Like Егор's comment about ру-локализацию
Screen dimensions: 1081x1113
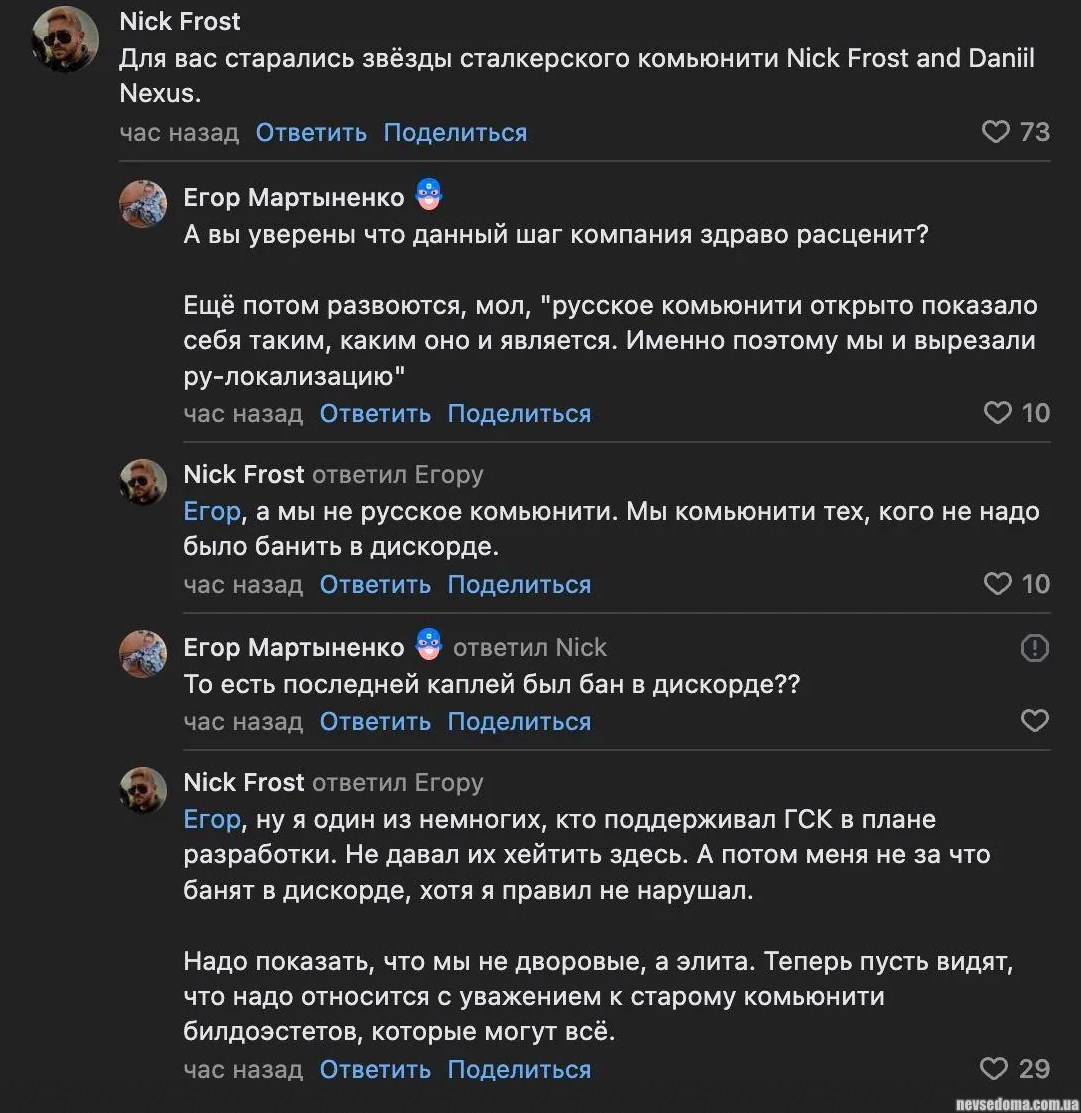pyautogui.click(x=998, y=413)
